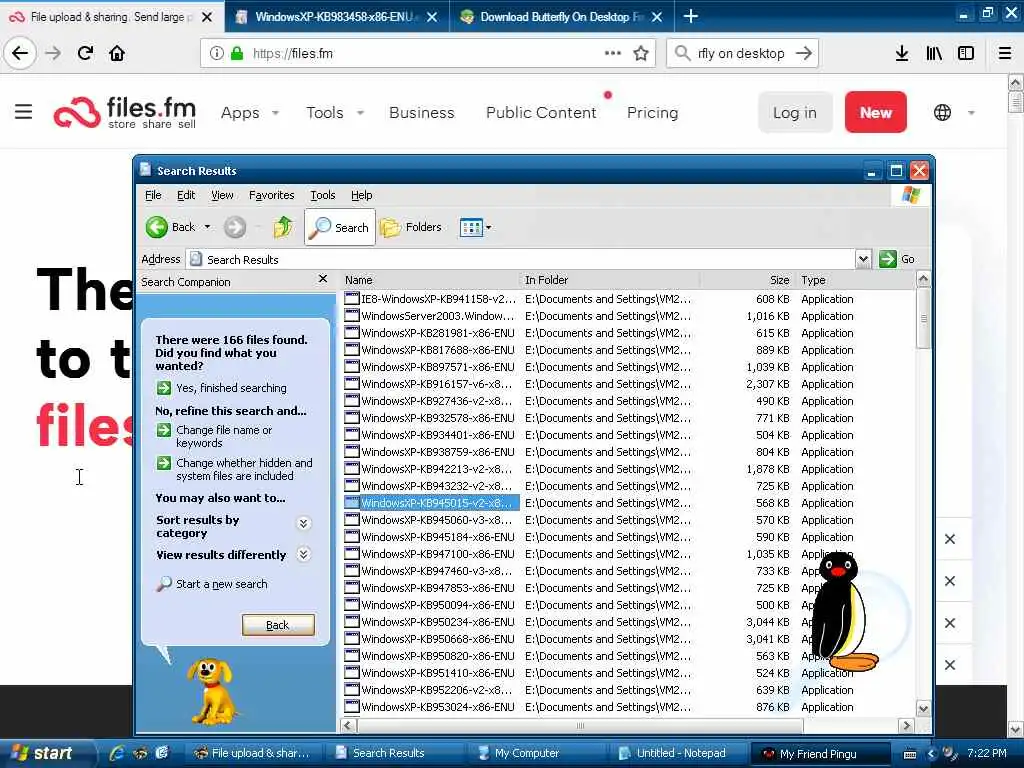Screen dimensions: 1024x768
Task: Switch to My Friend Pingu taskbar button
Action: 819,753
